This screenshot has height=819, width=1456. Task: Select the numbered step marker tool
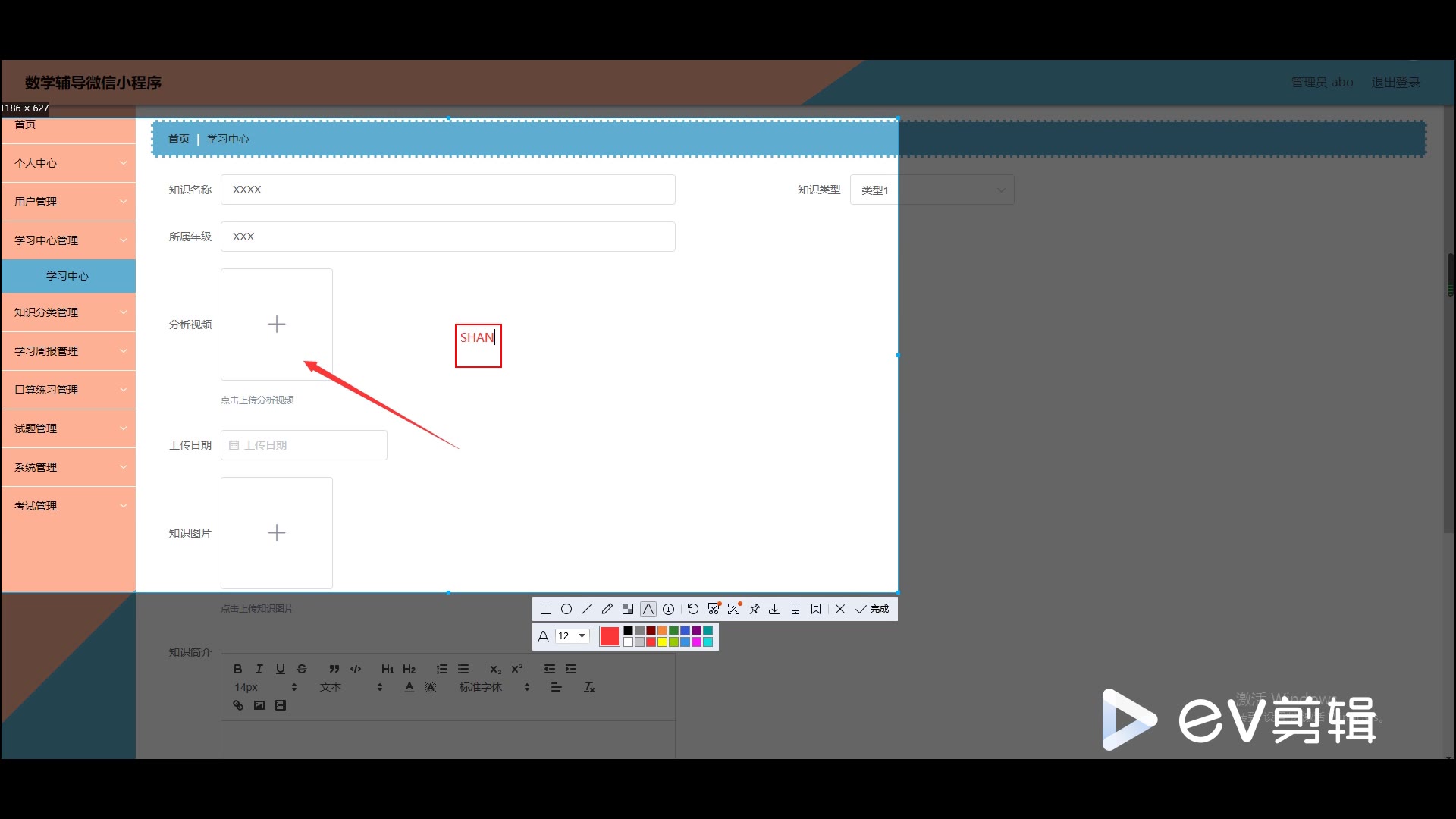668,609
